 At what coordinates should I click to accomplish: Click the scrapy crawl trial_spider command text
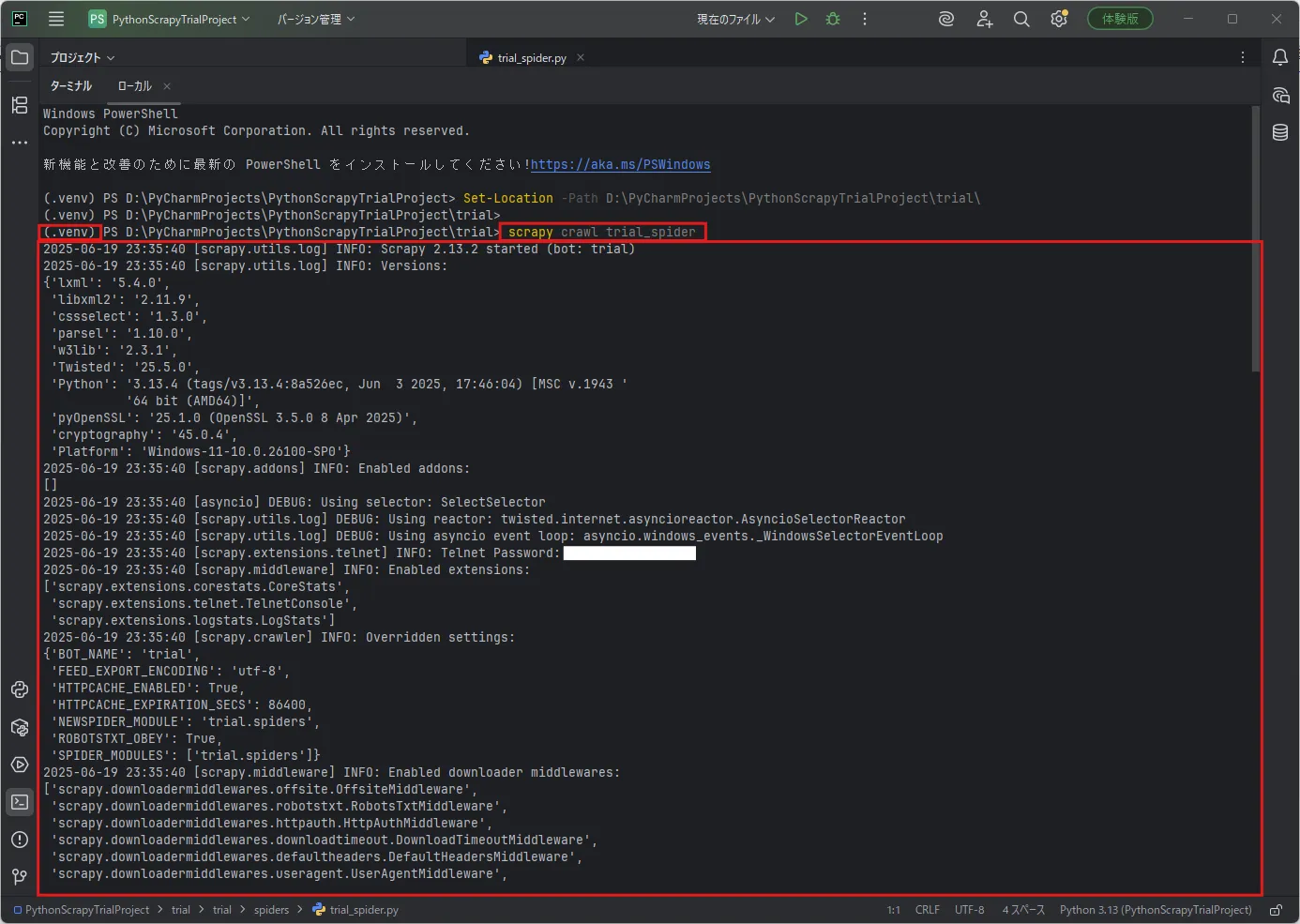coord(602,232)
